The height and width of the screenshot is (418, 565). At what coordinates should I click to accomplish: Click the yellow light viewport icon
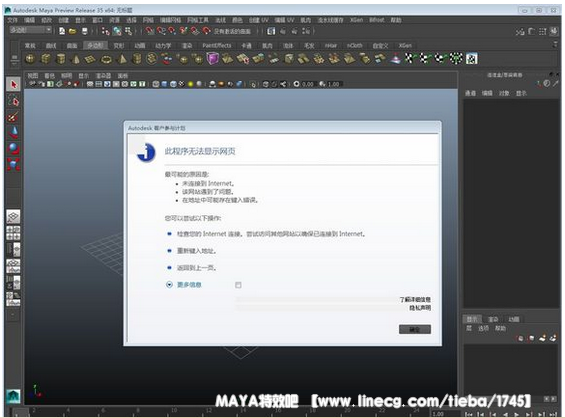[190, 84]
